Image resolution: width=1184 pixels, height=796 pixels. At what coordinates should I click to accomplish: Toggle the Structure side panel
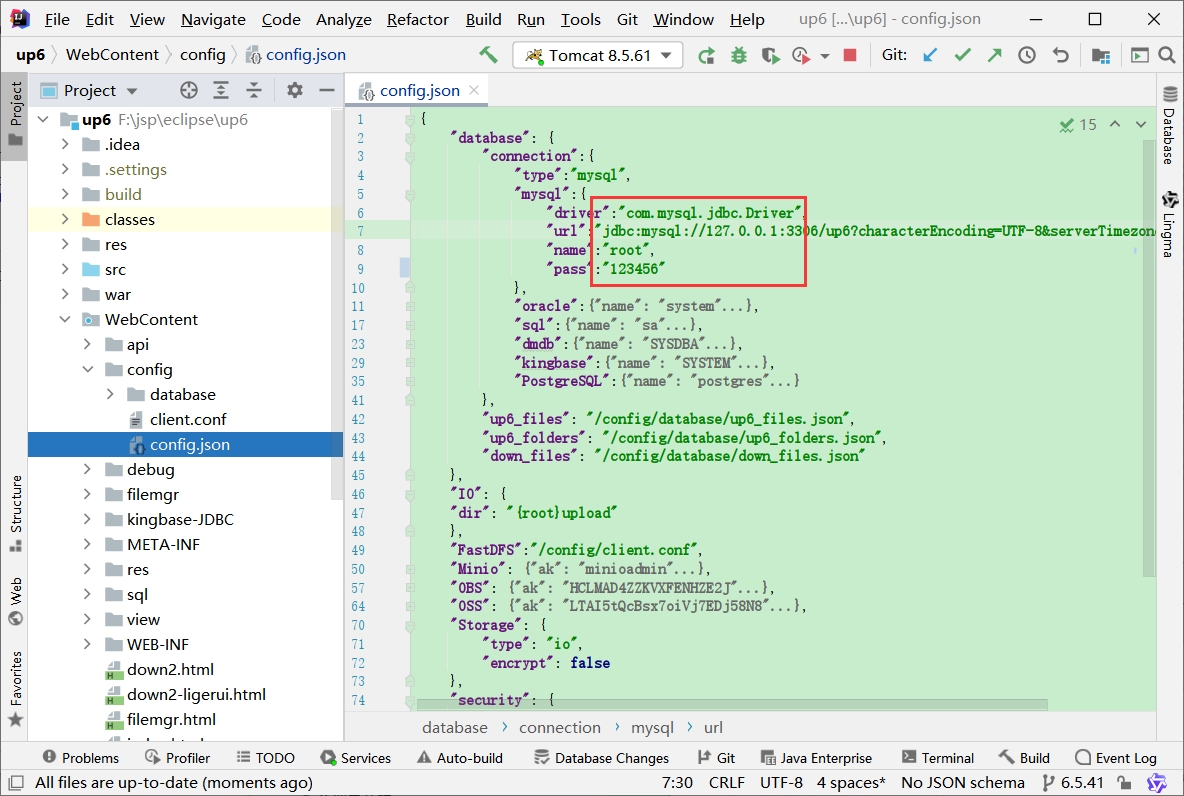click(x=15, y=513)
